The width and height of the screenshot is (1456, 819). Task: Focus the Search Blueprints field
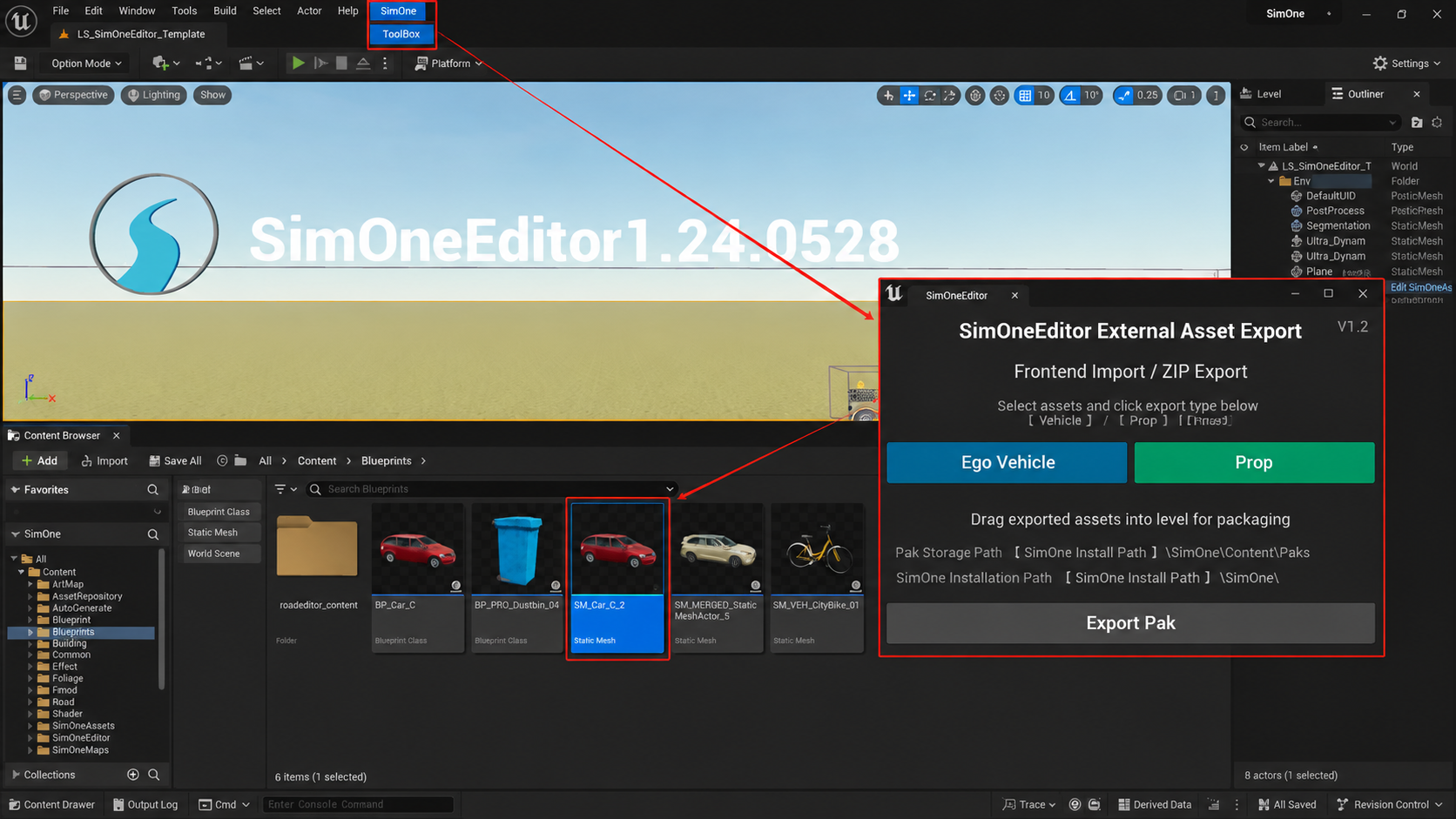pyautogui.click(x=492, y=489)
